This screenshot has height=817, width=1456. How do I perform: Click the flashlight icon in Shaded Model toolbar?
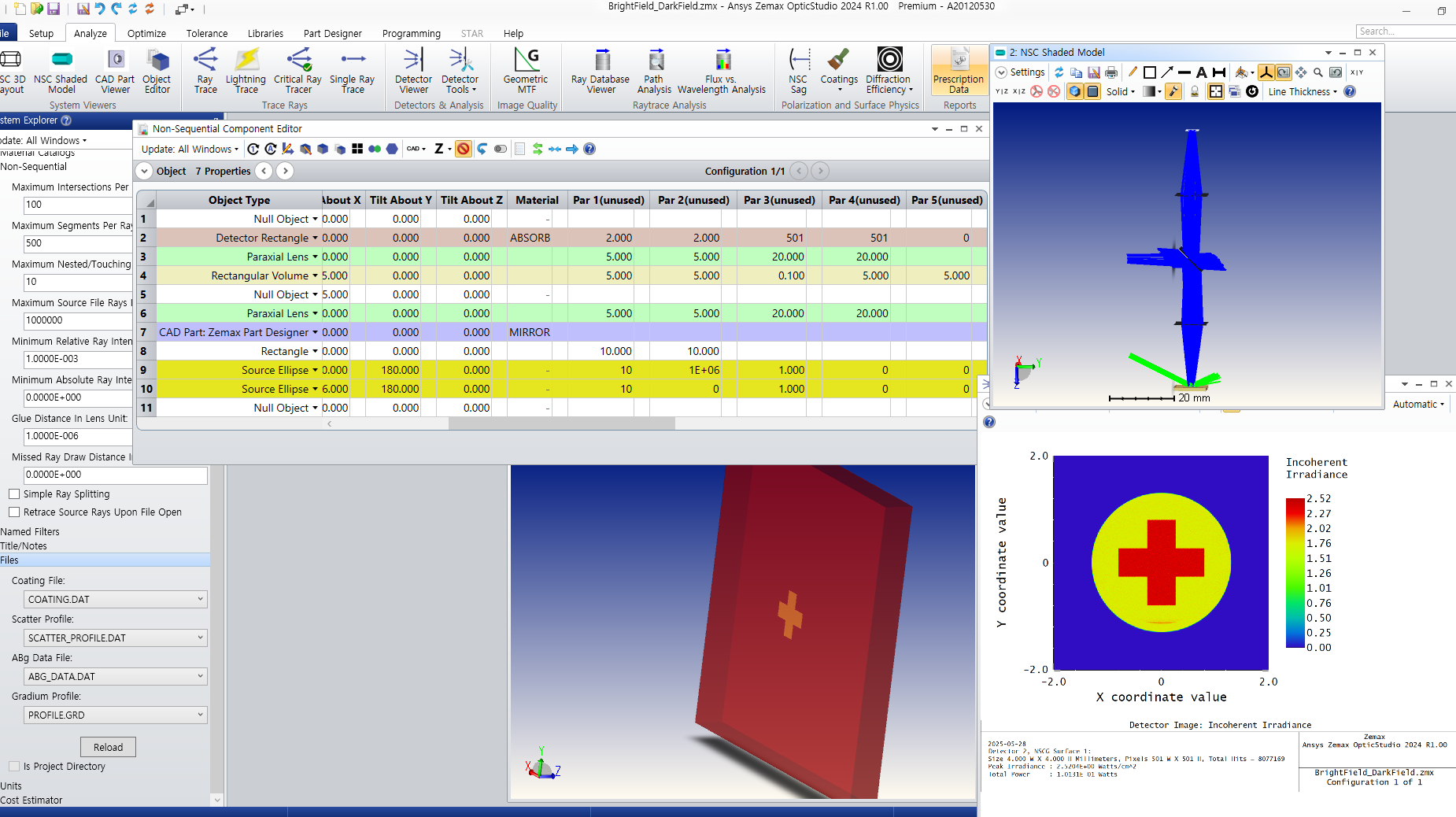(x=1173, y=91)
